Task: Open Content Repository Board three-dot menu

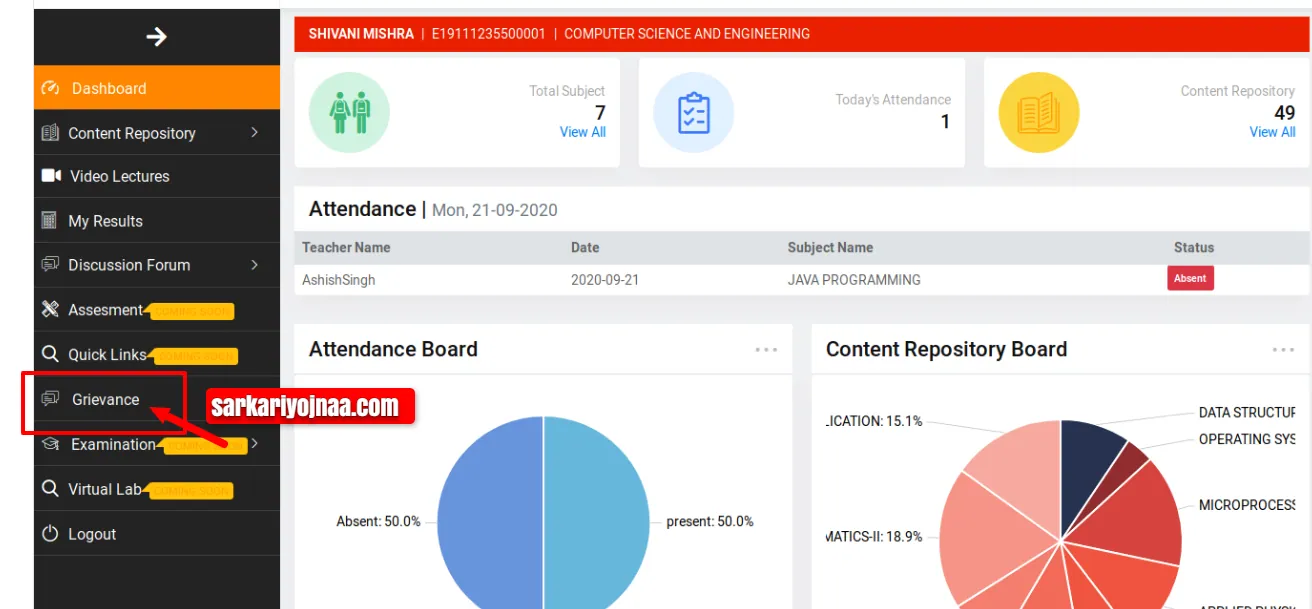Action: [1283, 350]
